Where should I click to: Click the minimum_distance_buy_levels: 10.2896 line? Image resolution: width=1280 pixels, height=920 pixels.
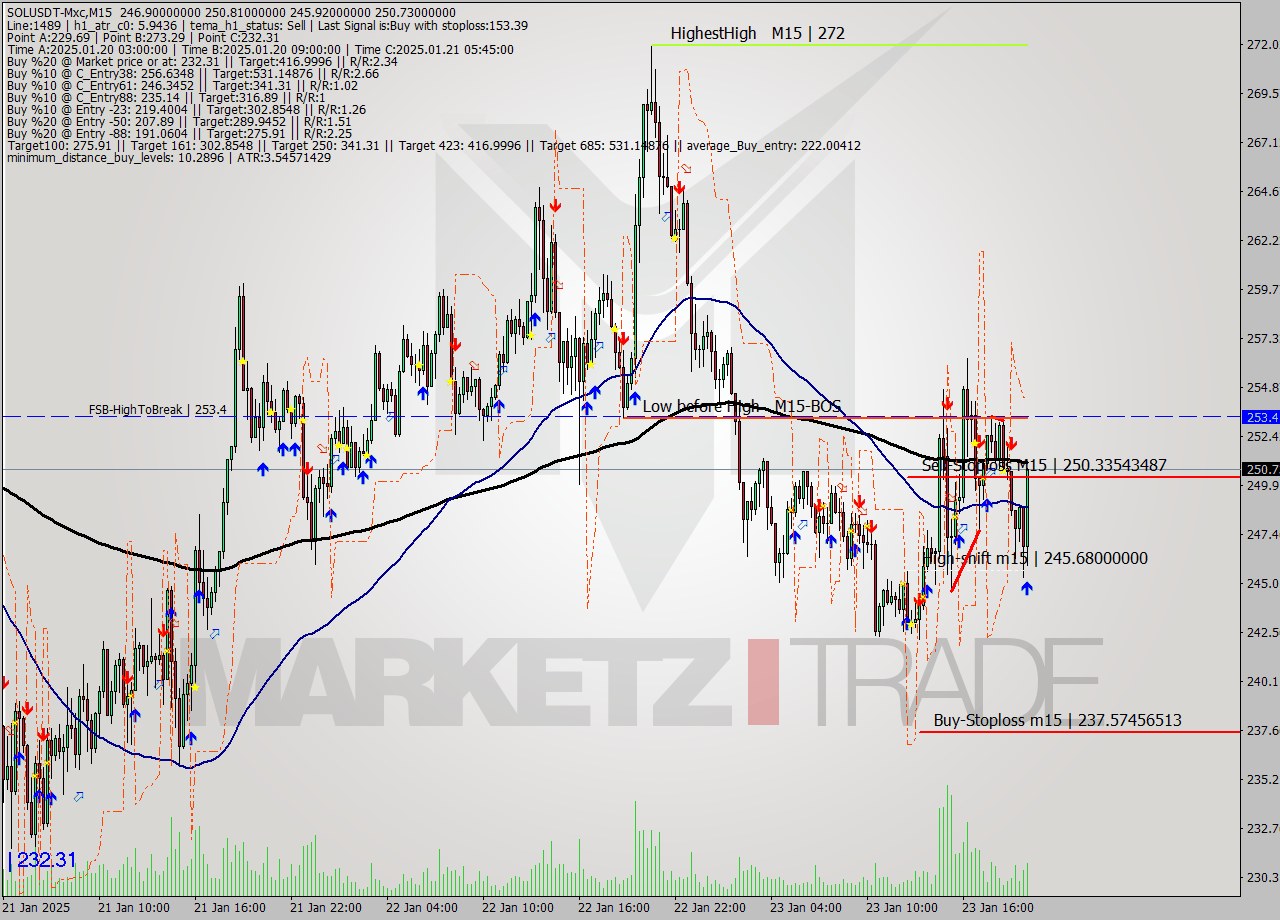click(x=168, y=158)
